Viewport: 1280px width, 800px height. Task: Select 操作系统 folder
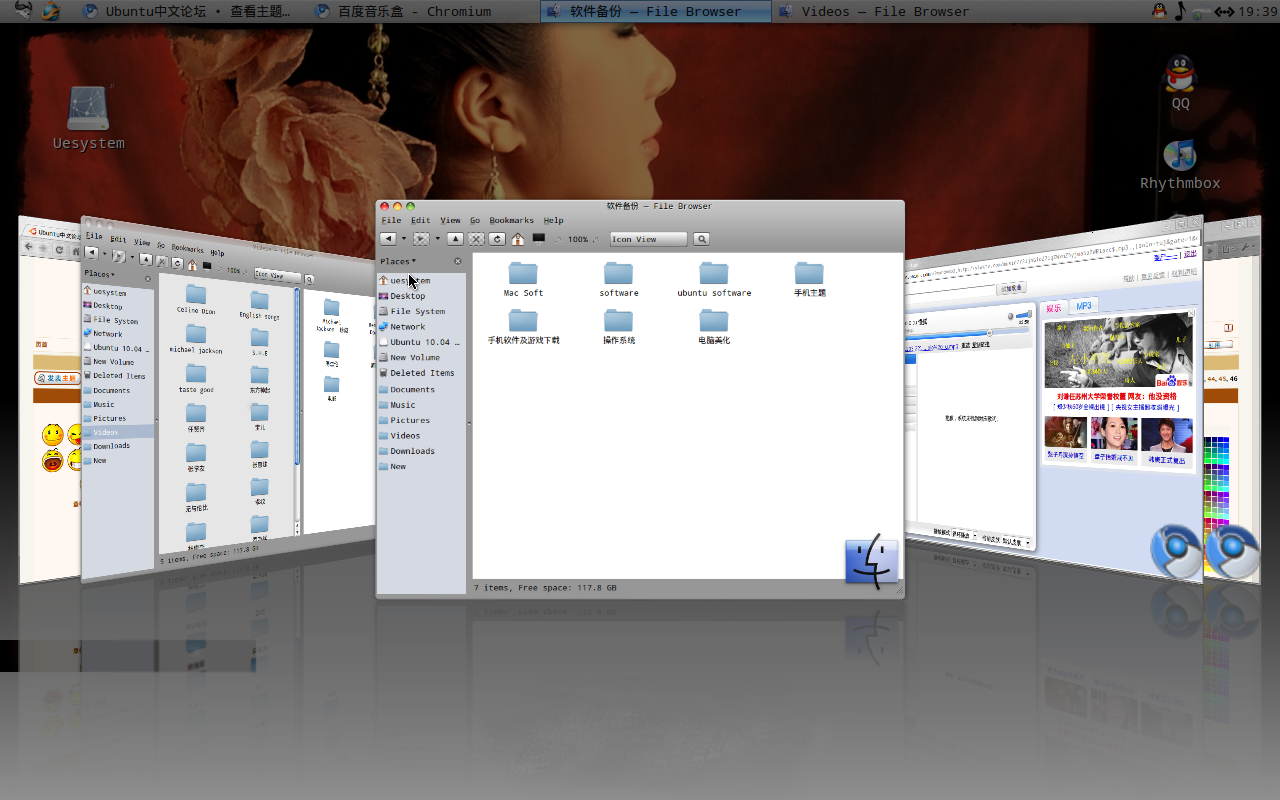point(619,326)
